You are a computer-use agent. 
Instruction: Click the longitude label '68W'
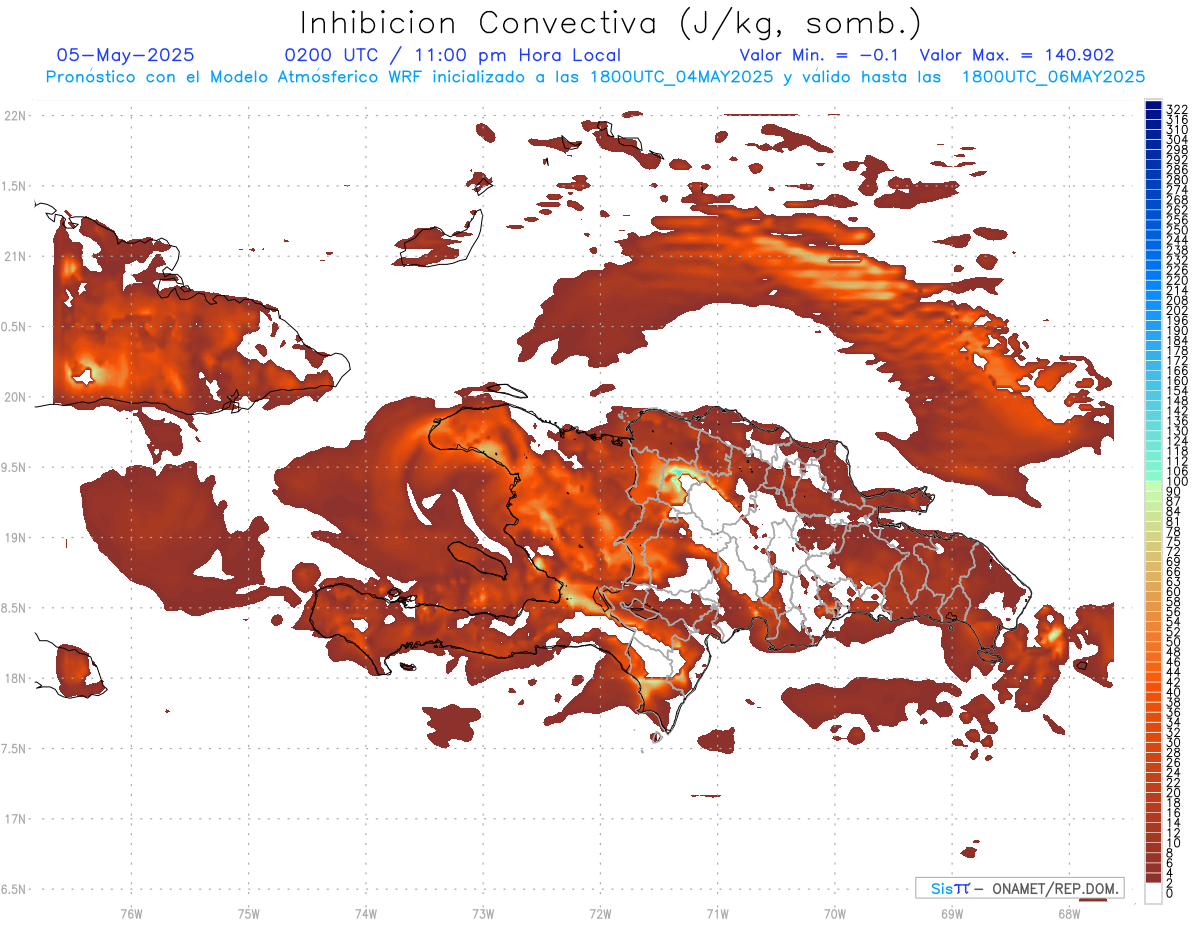point(1069,913)
